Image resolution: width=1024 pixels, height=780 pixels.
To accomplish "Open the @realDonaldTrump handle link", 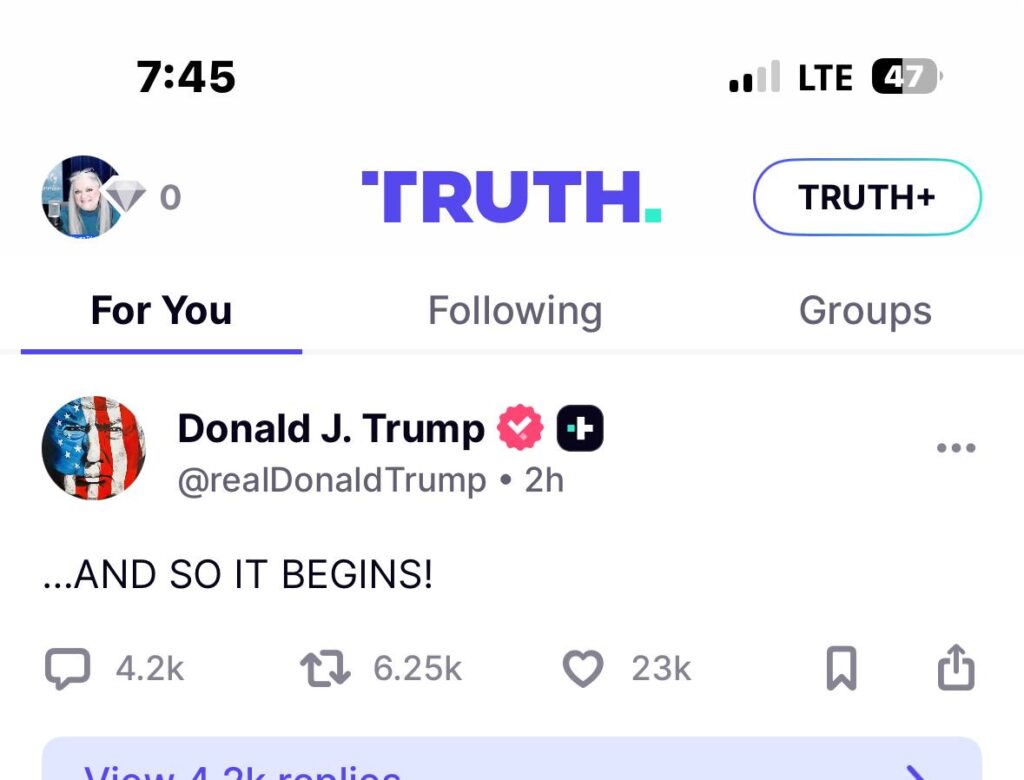I will (x=331, y=481).
